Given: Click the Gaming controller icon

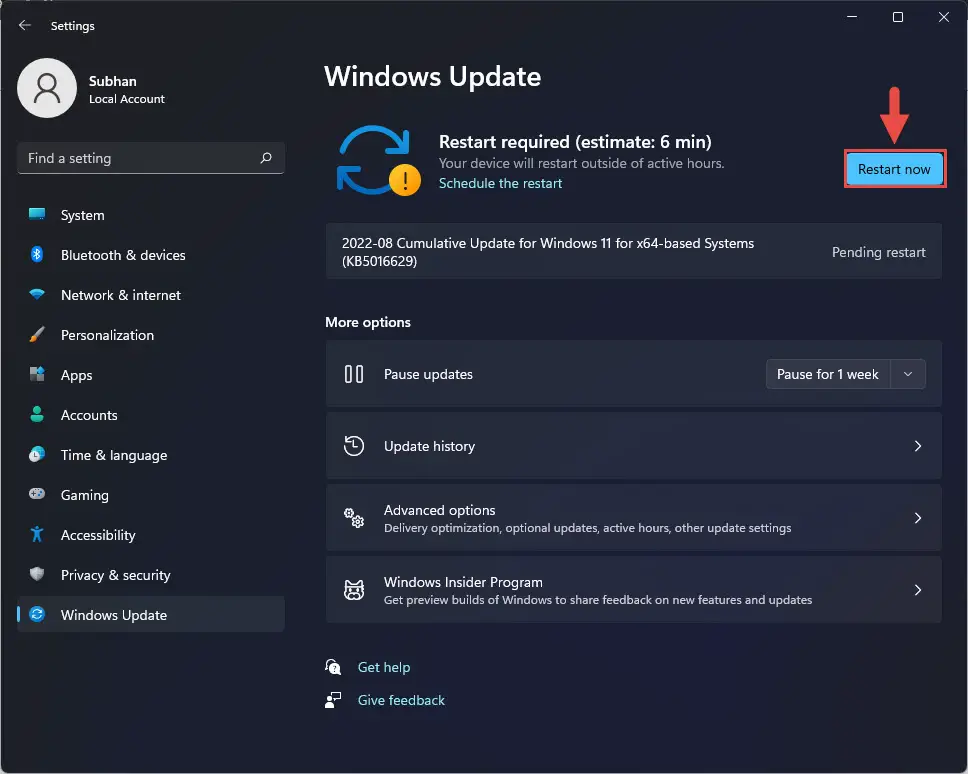Looking at the screenshot, I should pyautogui.click(x=37, y=494).
